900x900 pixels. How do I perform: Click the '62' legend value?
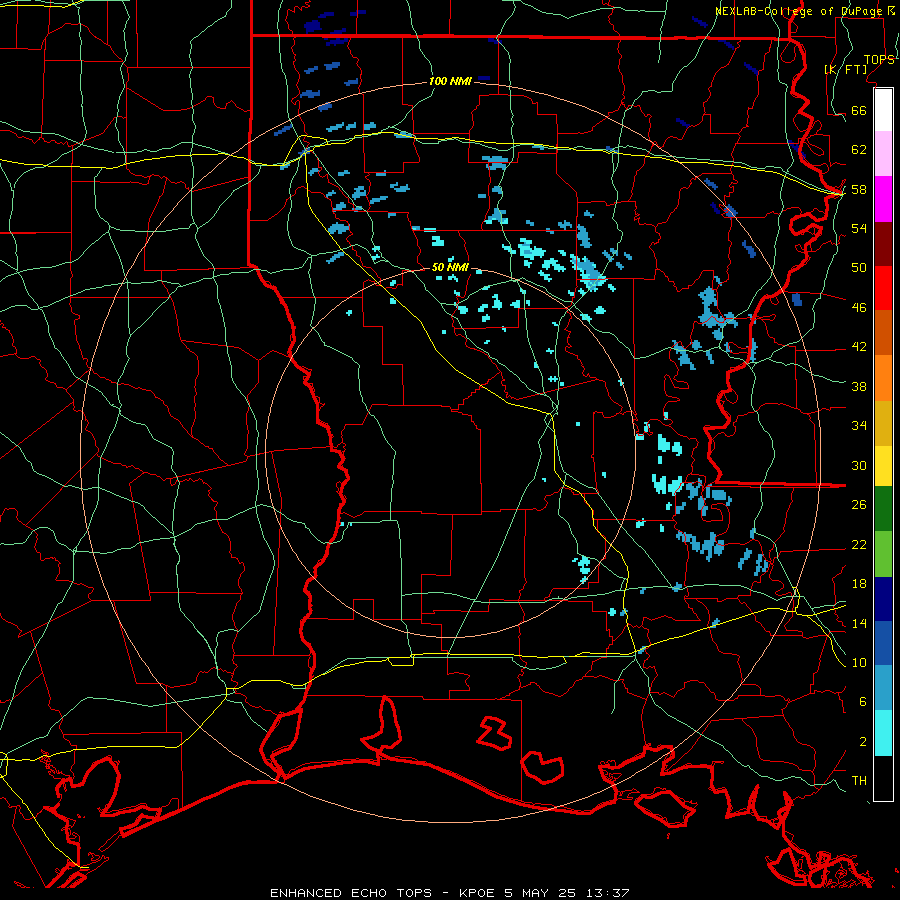click(859, 150)
